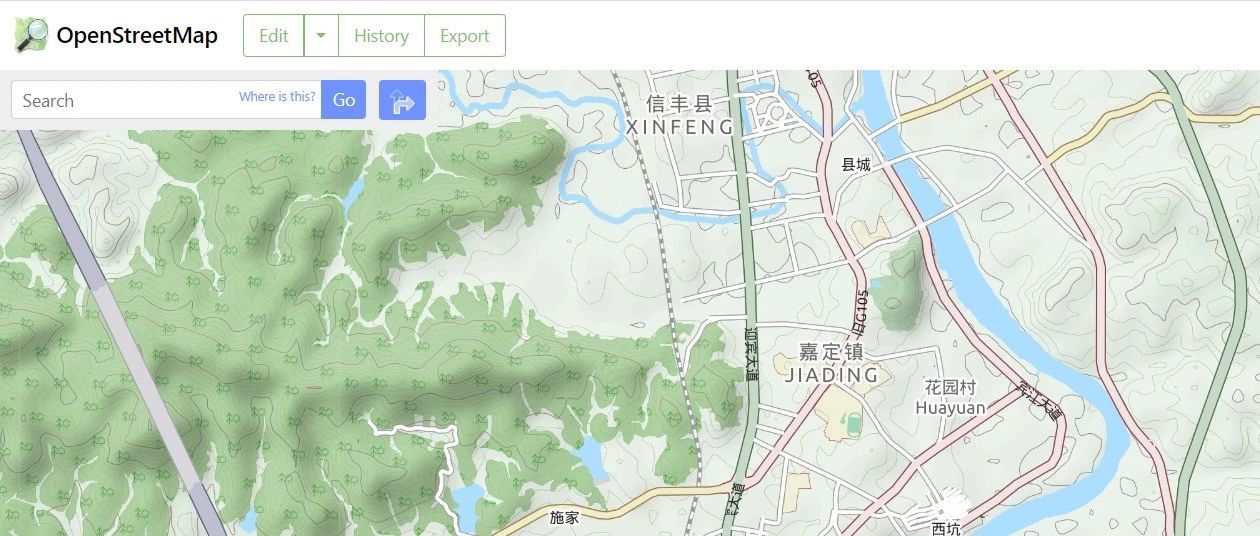Click the Go search button
The image size is (1260, 536).
[344, 100]
